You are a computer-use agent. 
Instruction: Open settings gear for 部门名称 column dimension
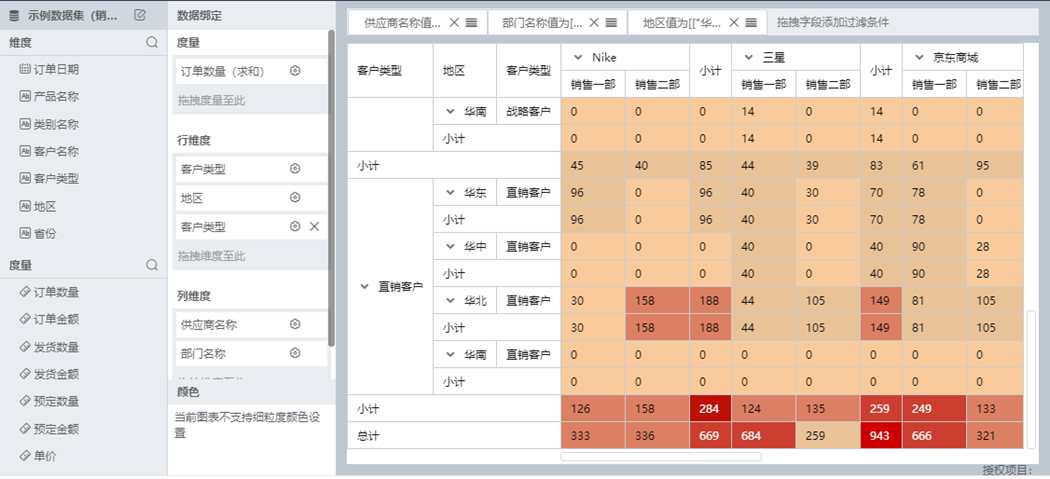(x=295, y=352)
